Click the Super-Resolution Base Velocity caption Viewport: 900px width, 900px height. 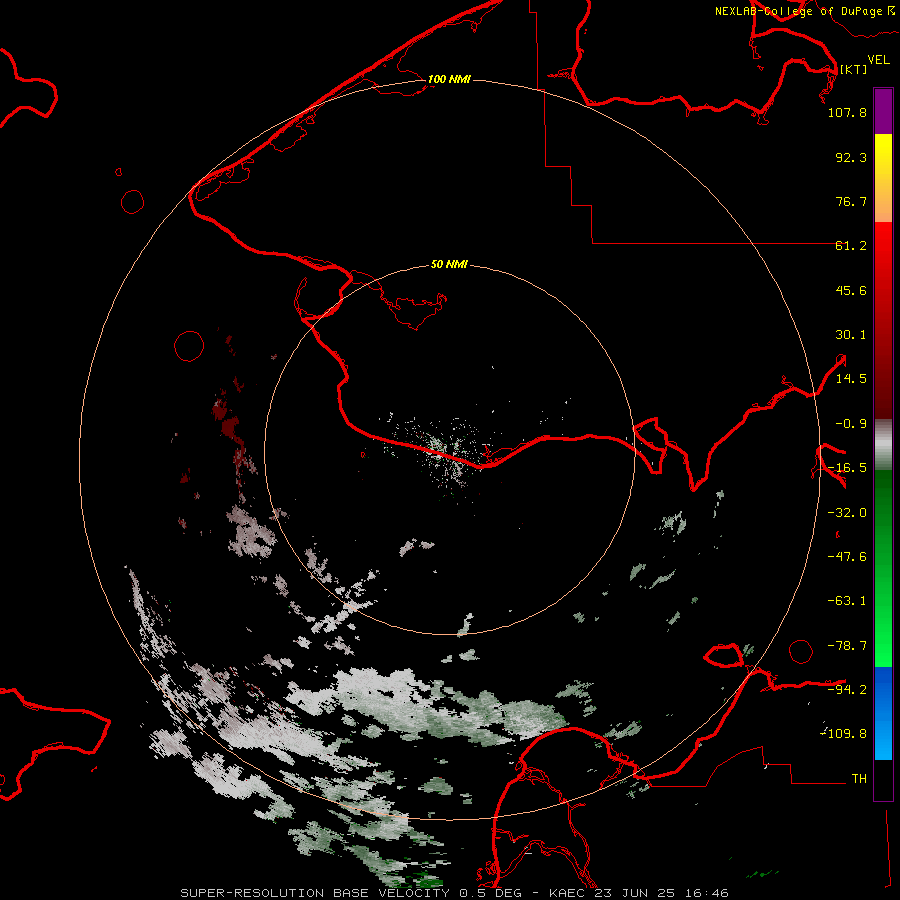pyautogui.click(x=455, y=893)
